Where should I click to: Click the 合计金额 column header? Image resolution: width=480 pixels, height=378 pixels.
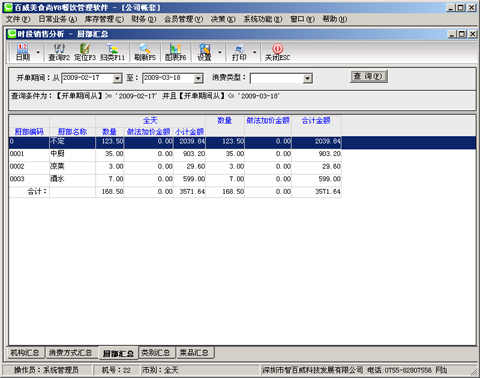(316, 121)
